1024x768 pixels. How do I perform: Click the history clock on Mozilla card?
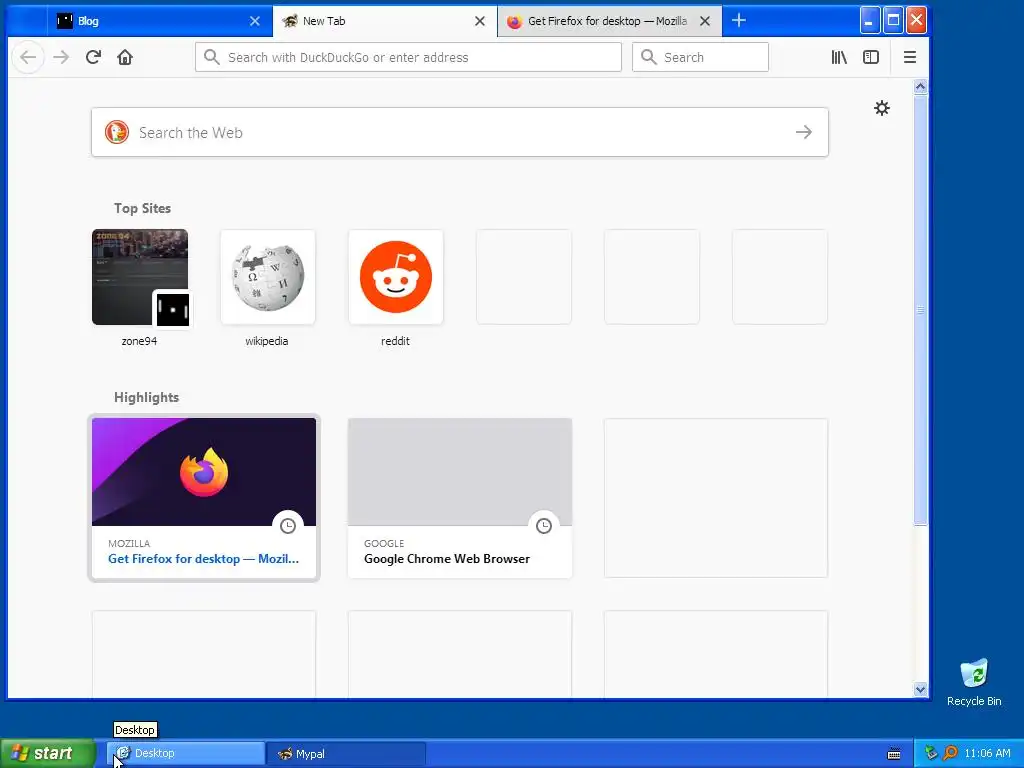pos(288,526)
